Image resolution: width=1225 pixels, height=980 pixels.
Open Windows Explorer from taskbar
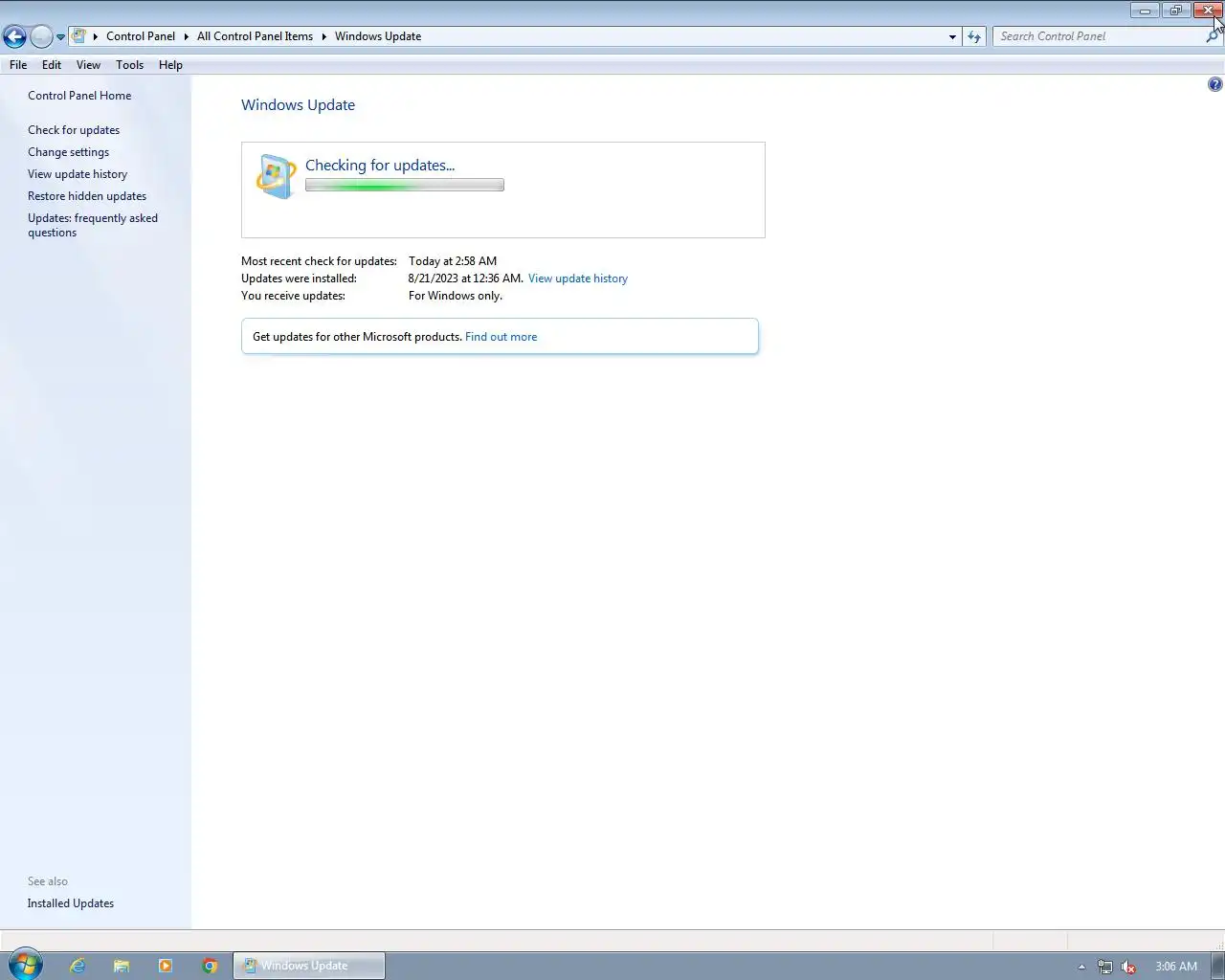pos(122,966)
